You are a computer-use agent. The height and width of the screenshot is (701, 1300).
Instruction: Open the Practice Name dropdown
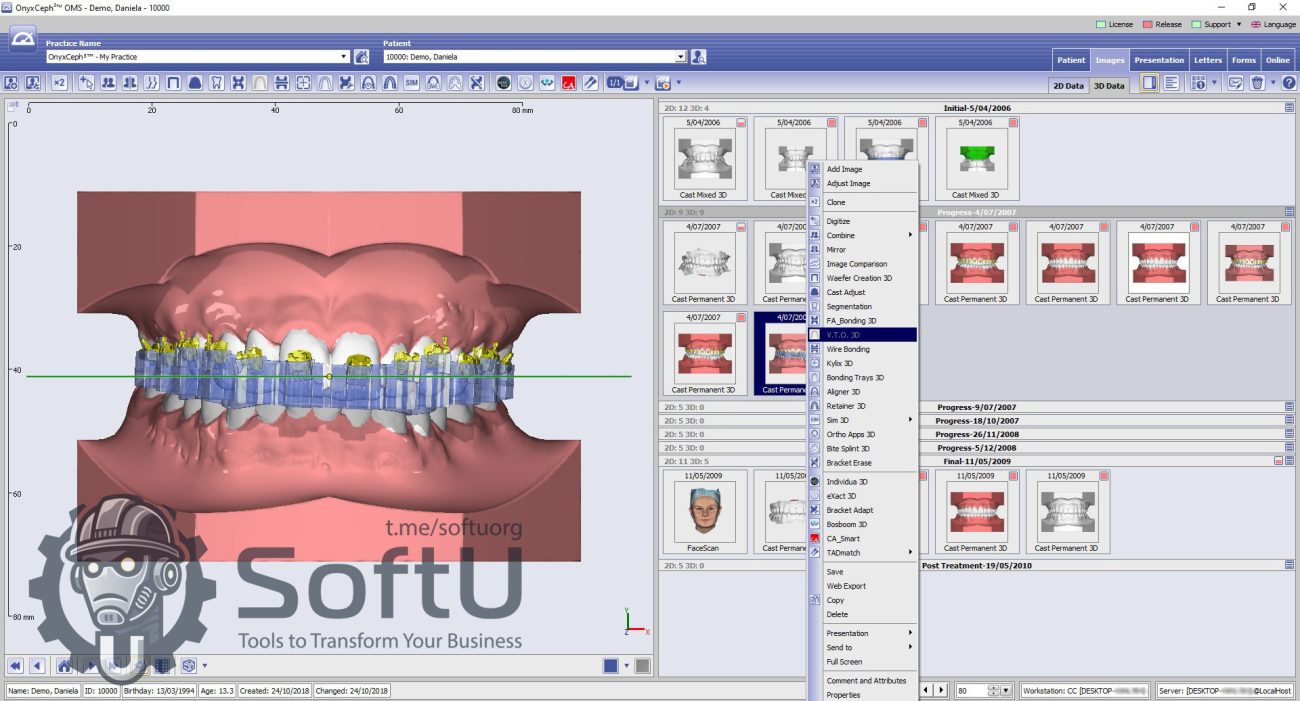pos(344,57)
